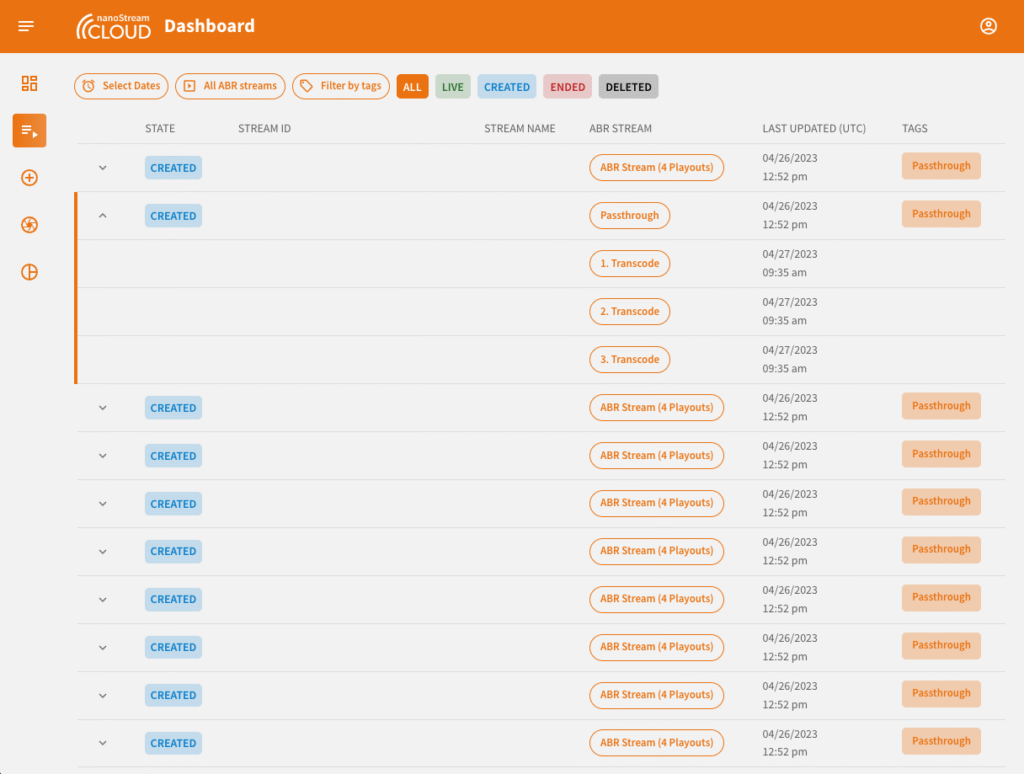
Task: Click the Select Dates button
Action: tap(121, 86)
